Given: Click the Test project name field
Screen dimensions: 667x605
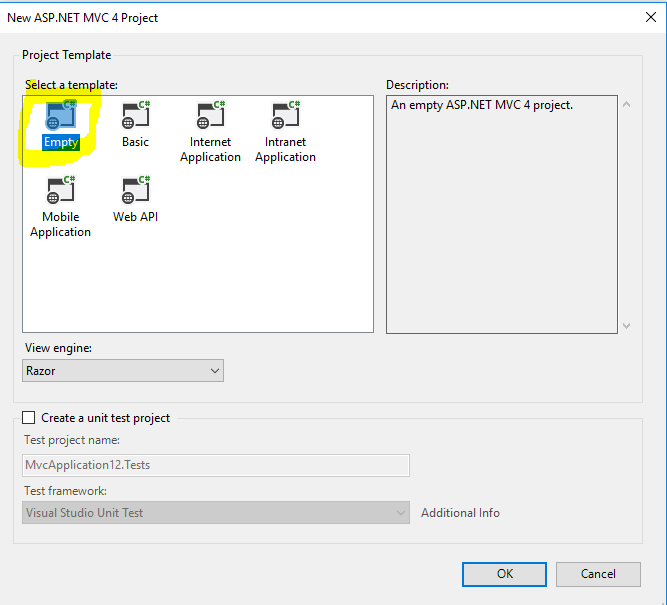Looking at the screenshot, I should point(216,465).
